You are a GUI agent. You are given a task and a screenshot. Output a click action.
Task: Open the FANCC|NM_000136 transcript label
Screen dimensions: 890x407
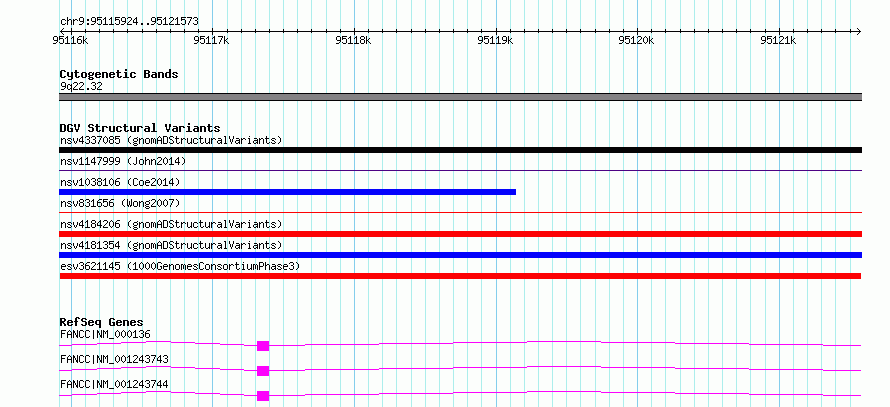tap(106, 334)
